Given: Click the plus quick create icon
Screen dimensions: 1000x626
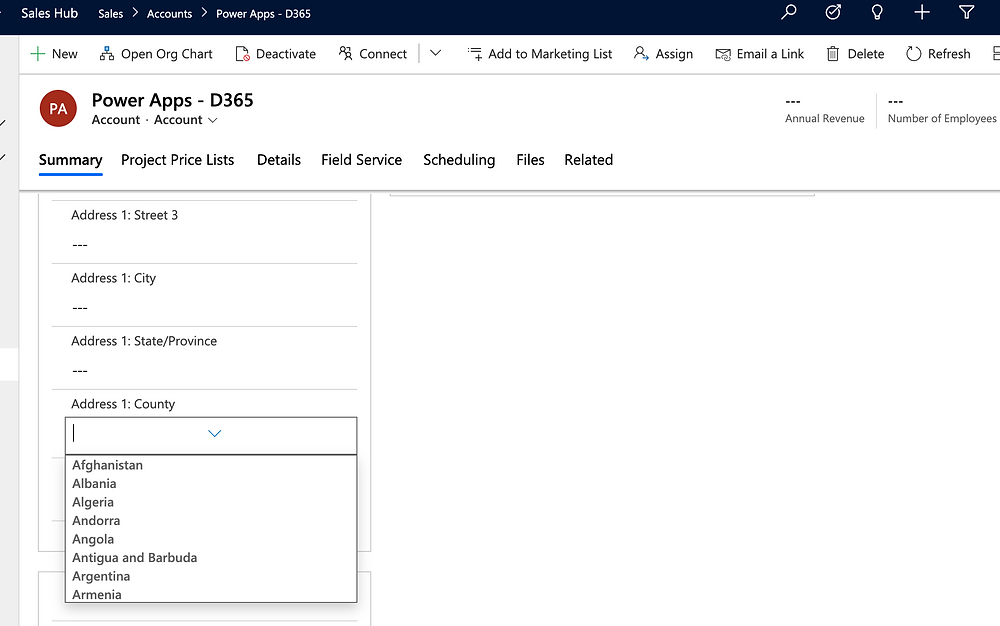Looking at the screenshot, I should click(922, 12).
